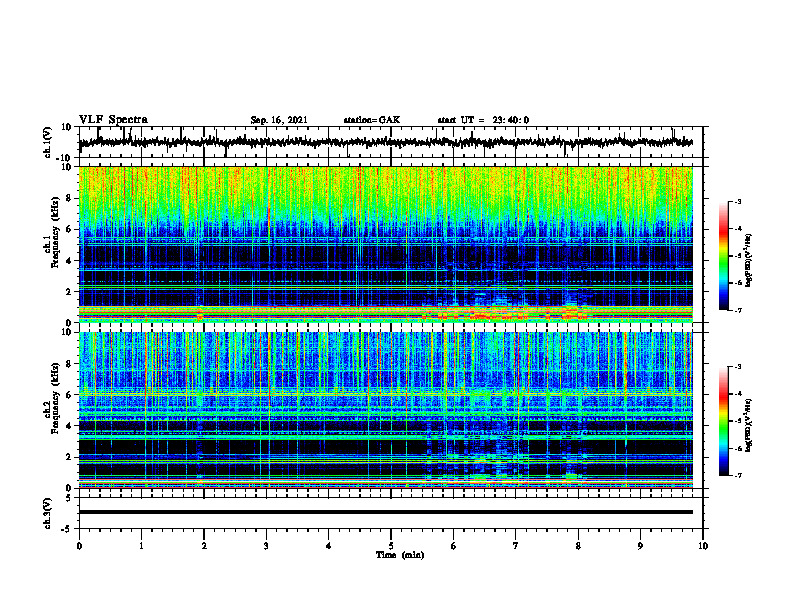
Task: Click the "-3" value on ch.1 colorbar
Action: click(738, 201)
